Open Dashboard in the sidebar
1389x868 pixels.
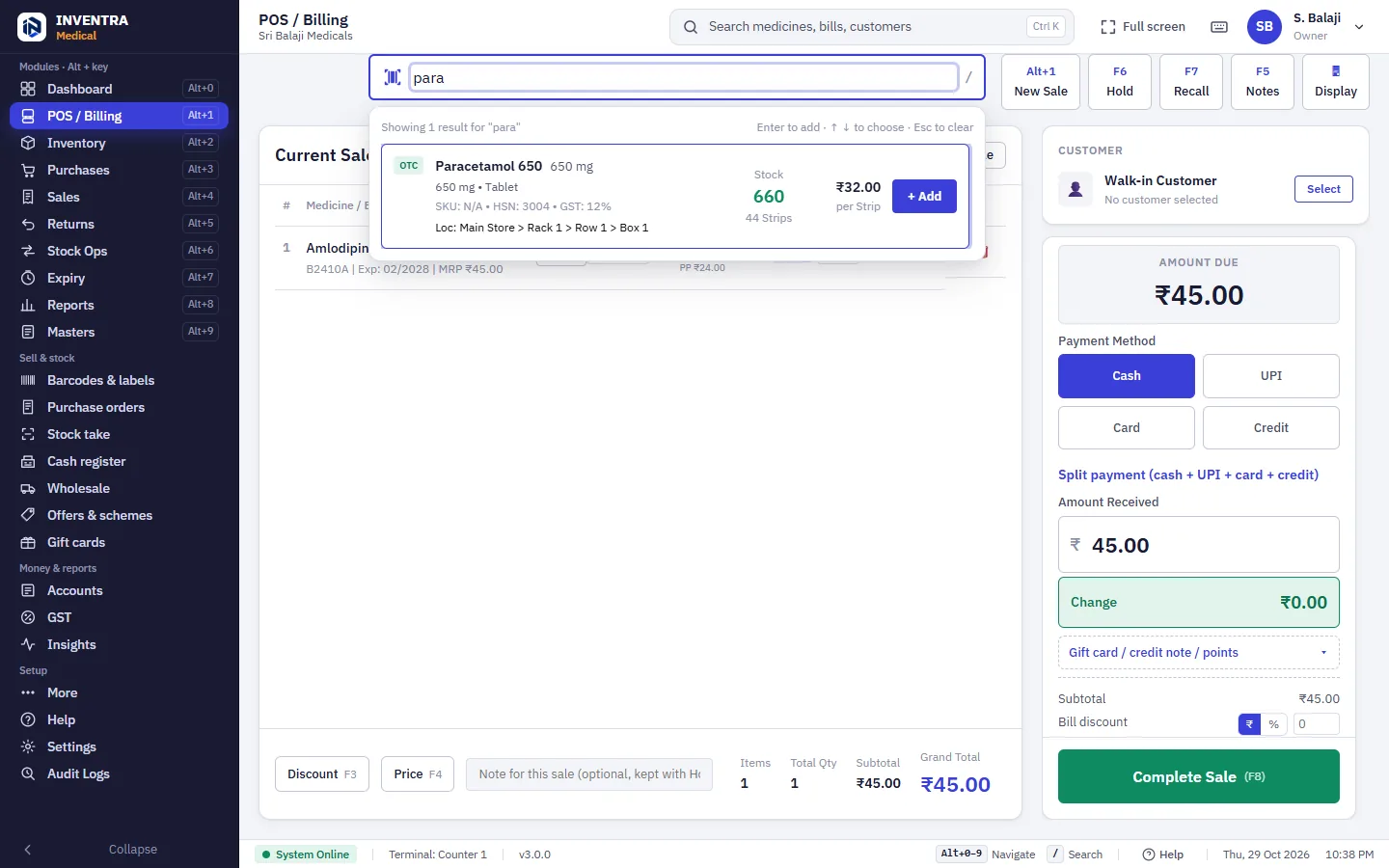click(x=119, y=89)
